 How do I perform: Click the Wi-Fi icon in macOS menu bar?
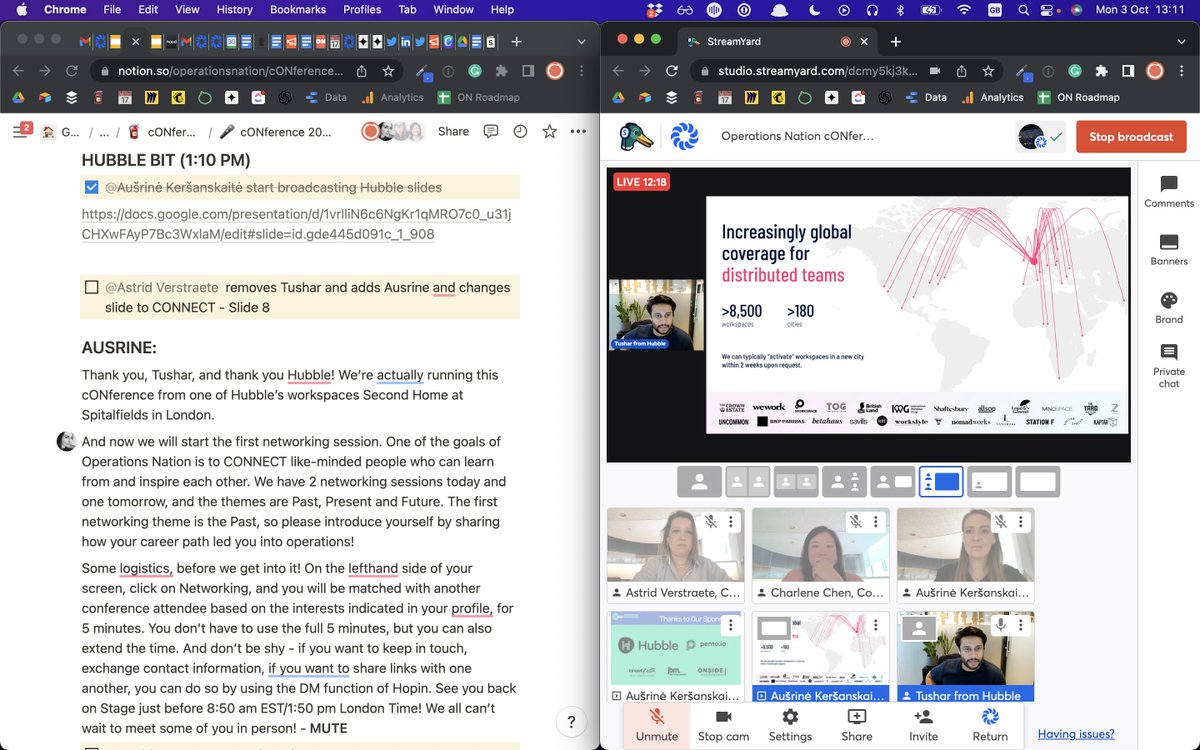pos(964,9)
